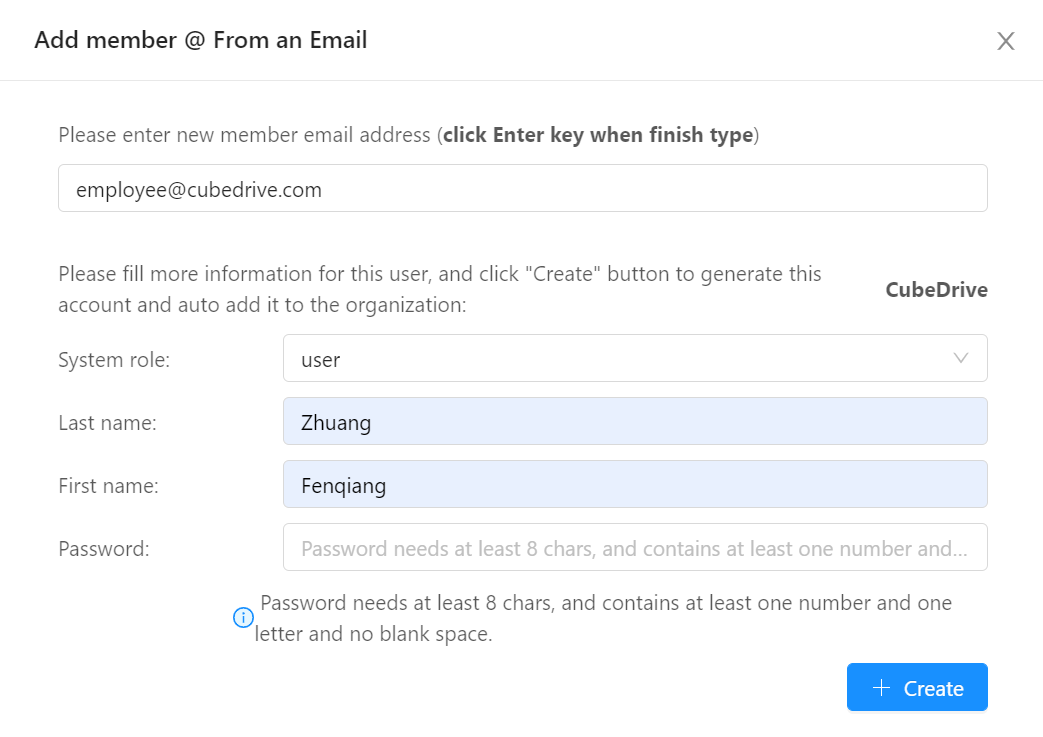Click the info icon beside password hint
Viewport: 1043px width, 737px height.
[x=243, y=617]
